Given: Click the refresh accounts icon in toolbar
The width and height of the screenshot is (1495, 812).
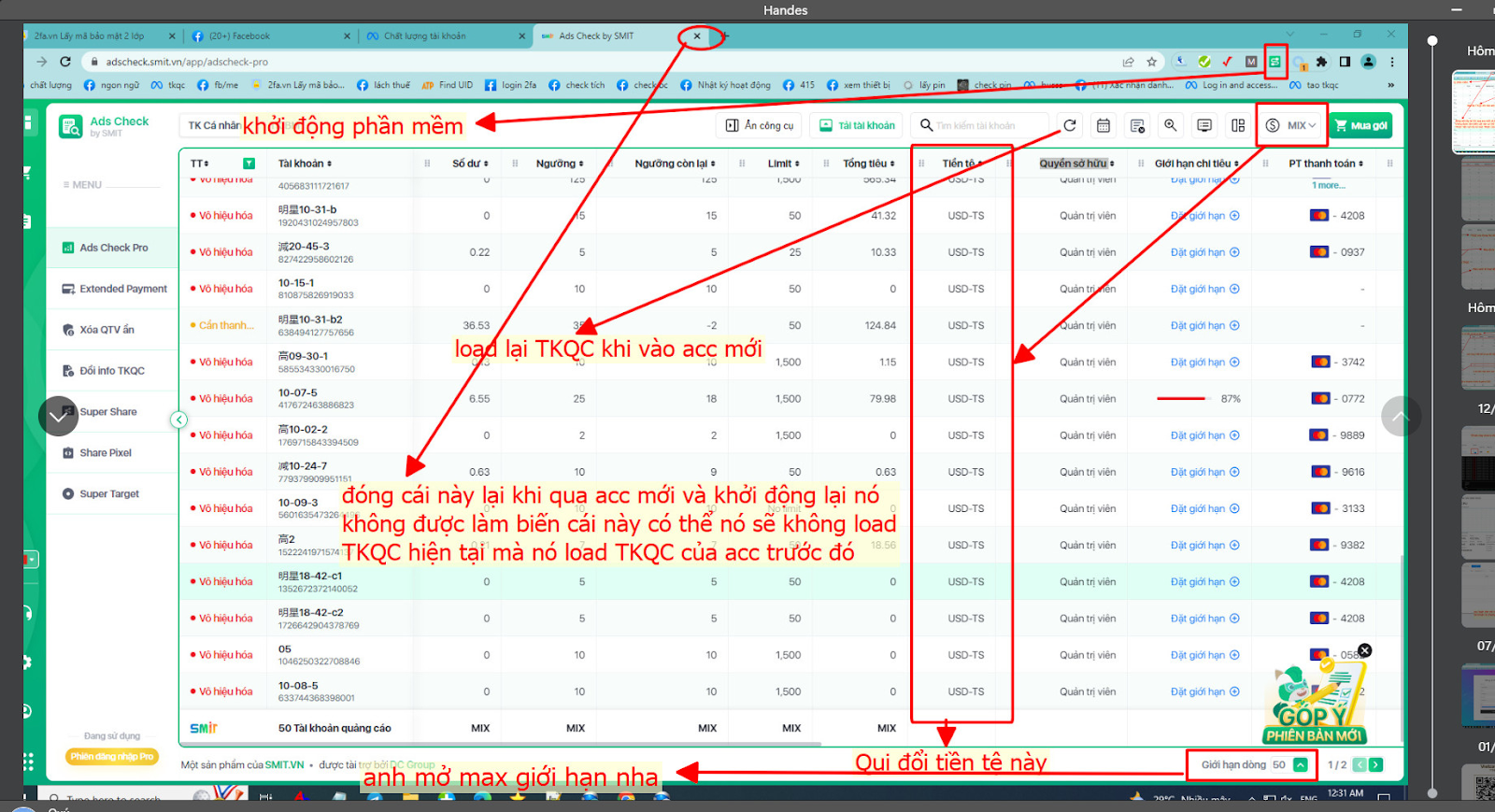Looking at the screenshot, I should click(x=1070, y=125).
